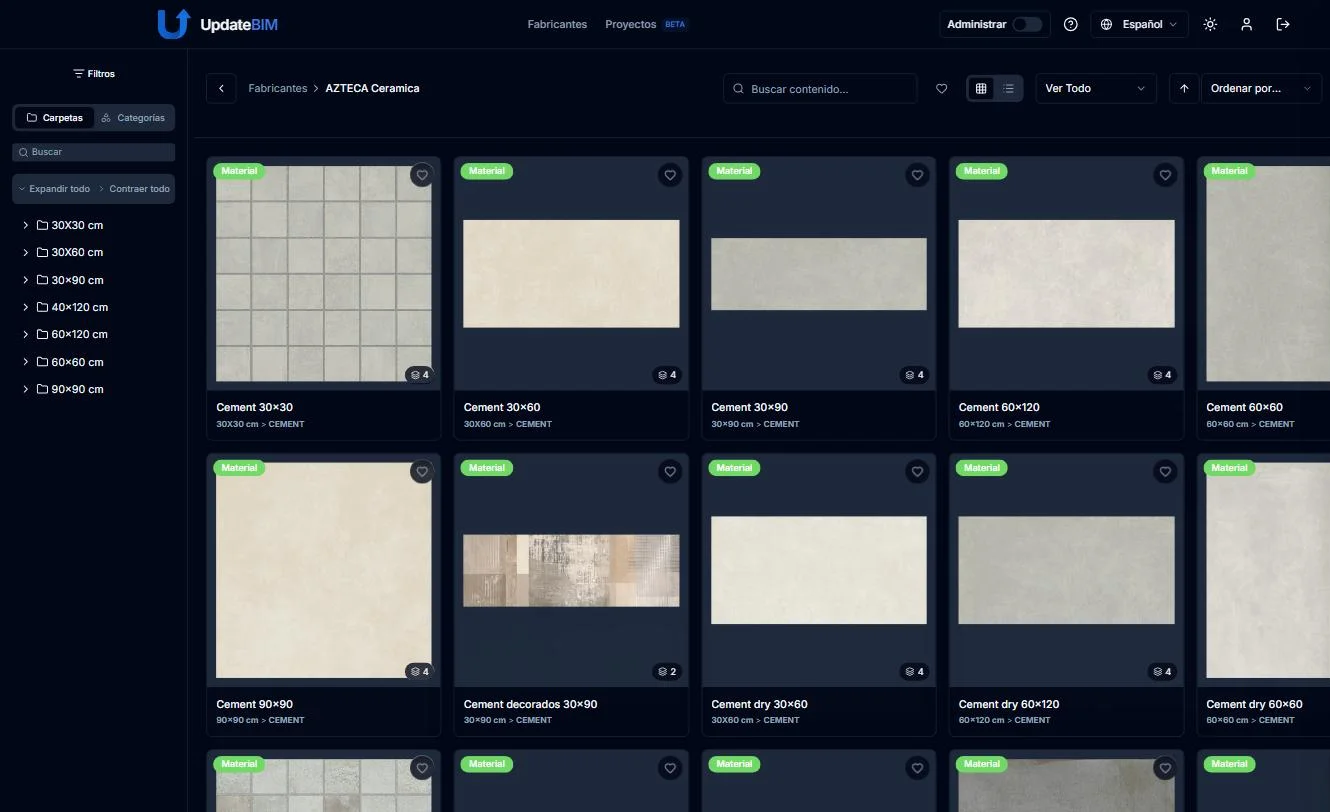Viewport: 1330px width, 812px height.
Task: Open the Cement decorados 30×90 thumbnail
Action: coord(571,570)
